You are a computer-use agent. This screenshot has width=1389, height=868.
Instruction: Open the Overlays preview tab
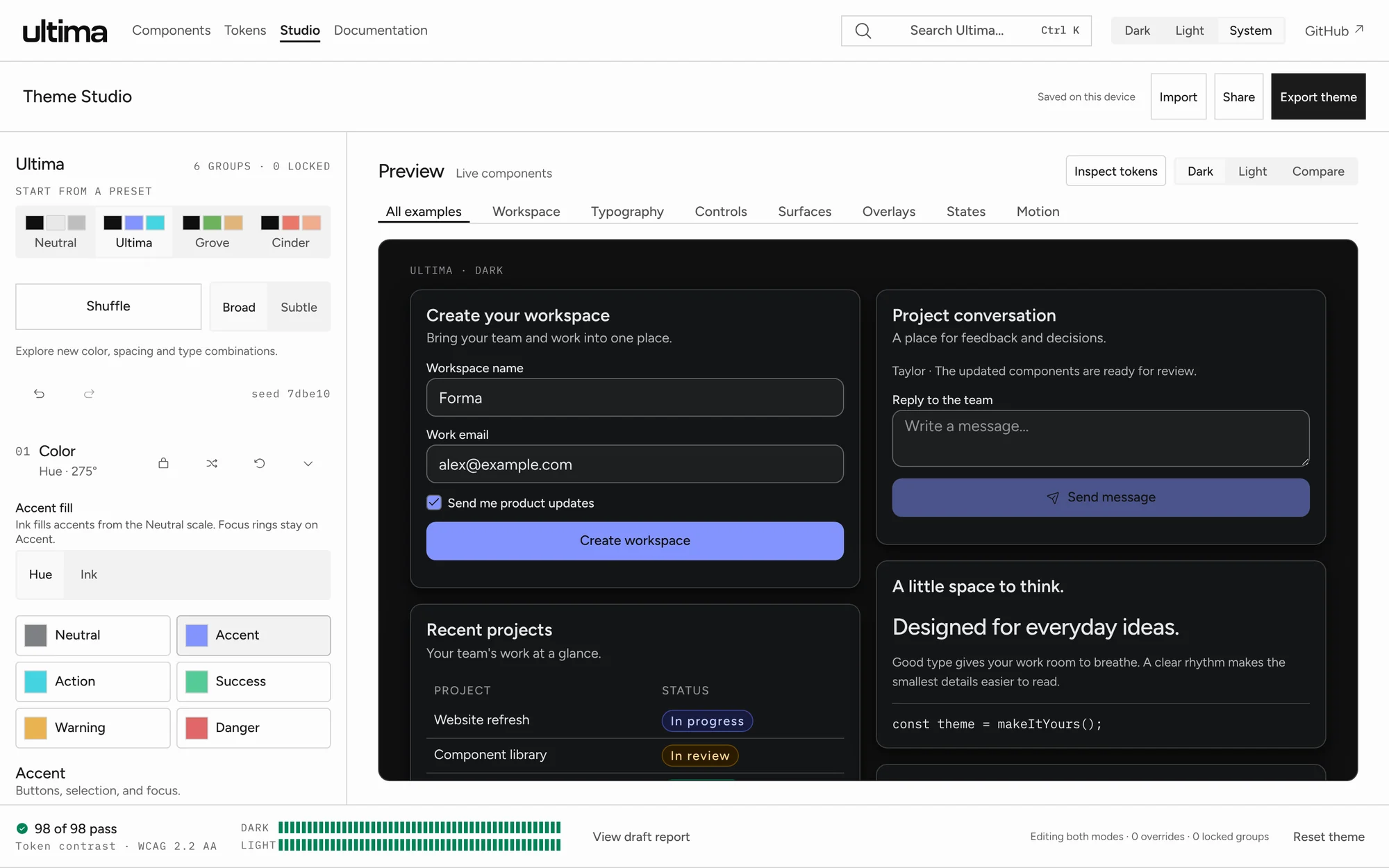pos(888,211)
